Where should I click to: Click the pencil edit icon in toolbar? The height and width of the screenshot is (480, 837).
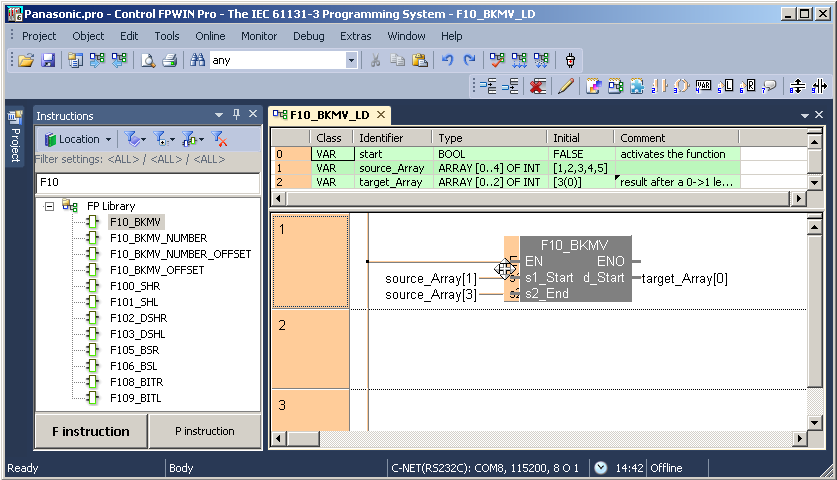566,86
